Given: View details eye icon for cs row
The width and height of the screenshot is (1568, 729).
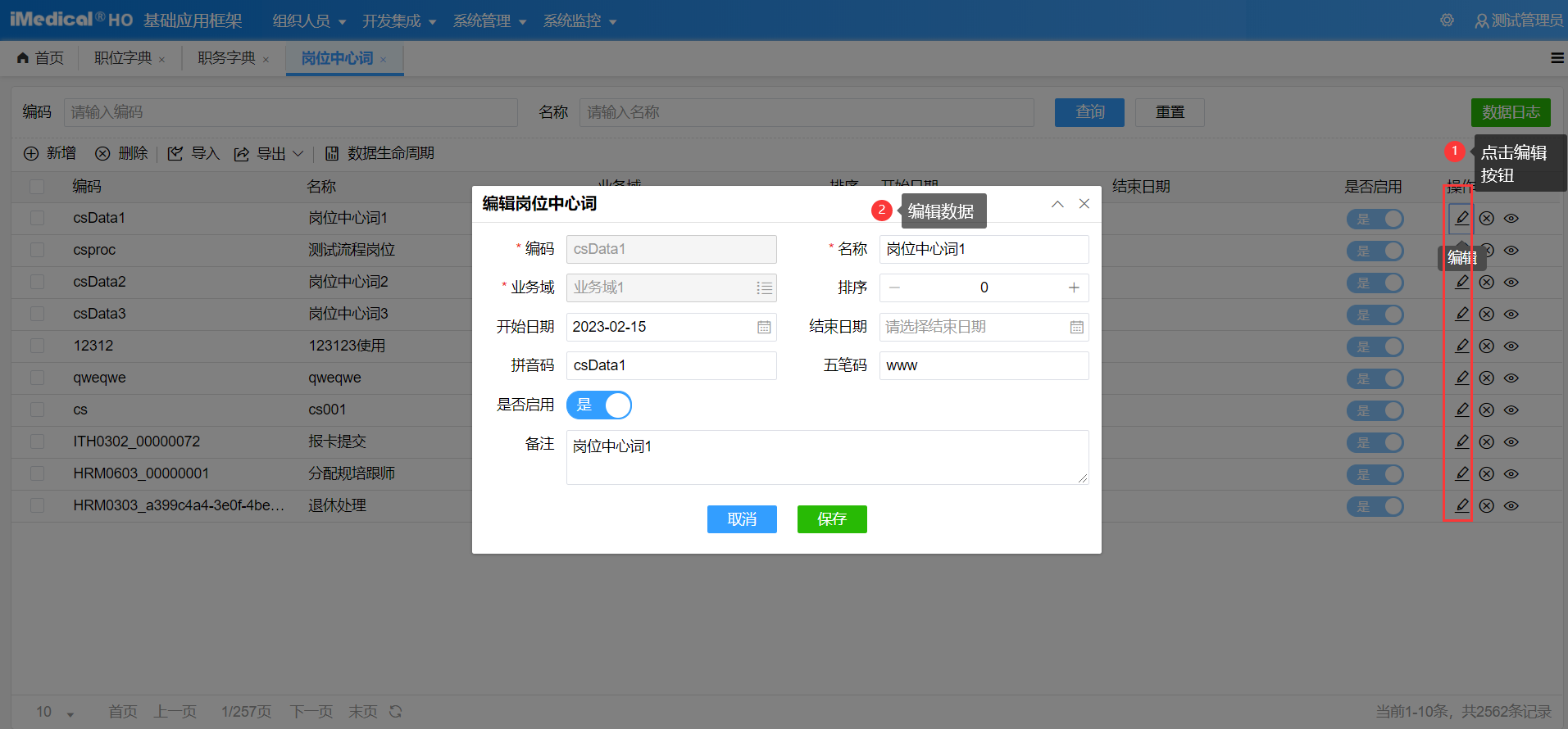Looking at the screenshot, I should [x=1511, y=410].
